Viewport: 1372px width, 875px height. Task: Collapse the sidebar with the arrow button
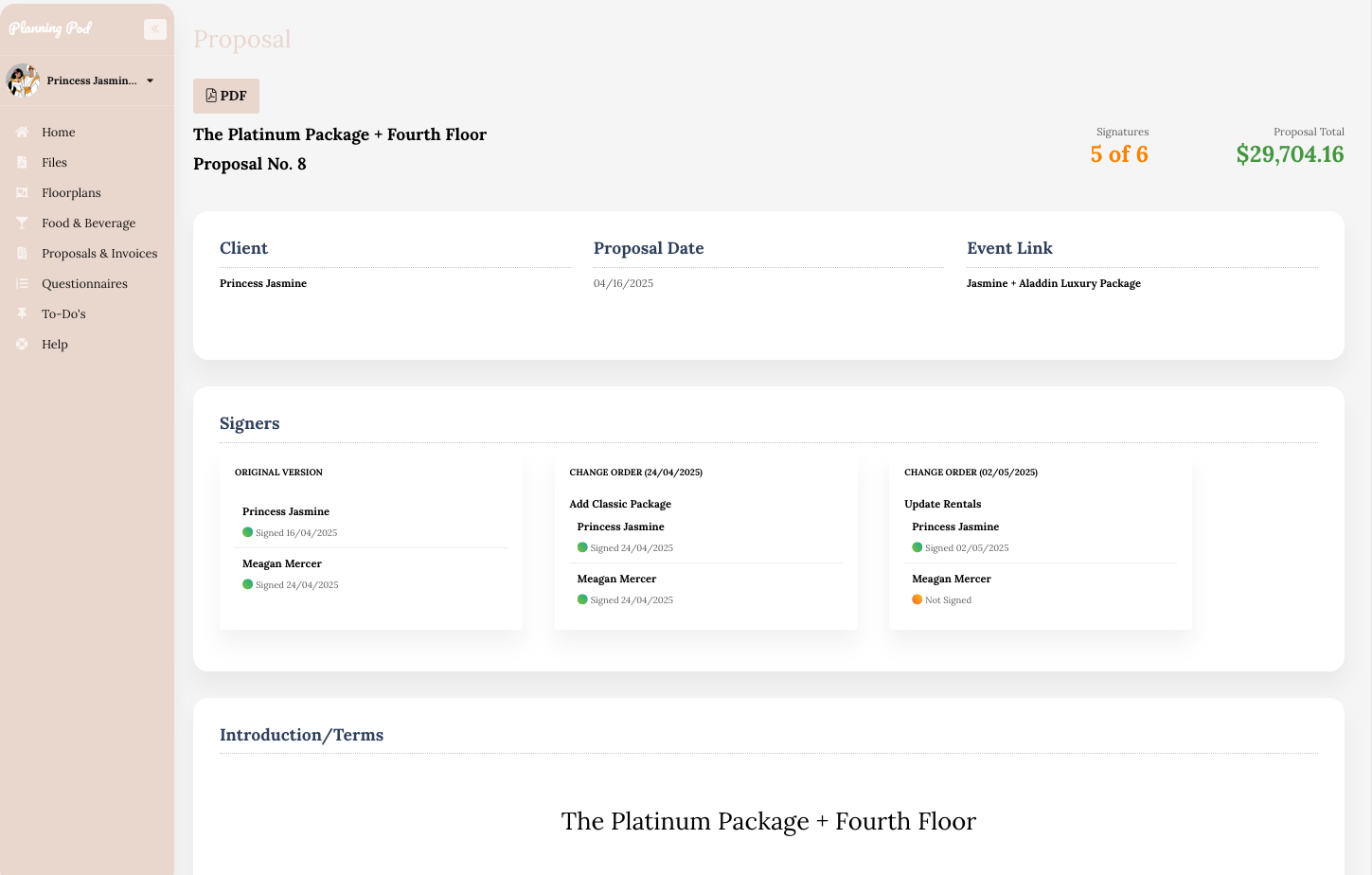(x=155, y=29)
